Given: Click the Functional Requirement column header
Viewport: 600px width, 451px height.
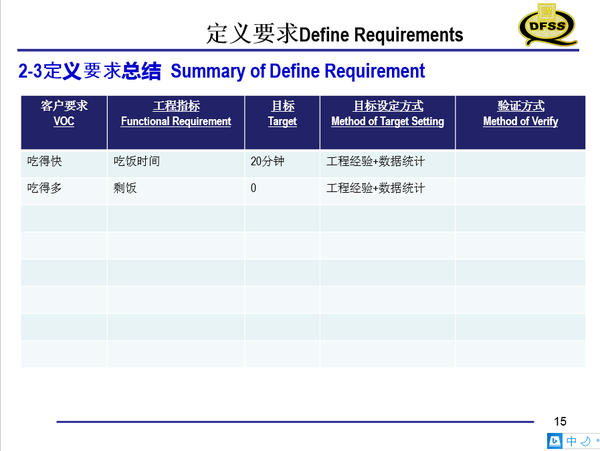Looking at the screenshot, I should (x=176, y=122).
